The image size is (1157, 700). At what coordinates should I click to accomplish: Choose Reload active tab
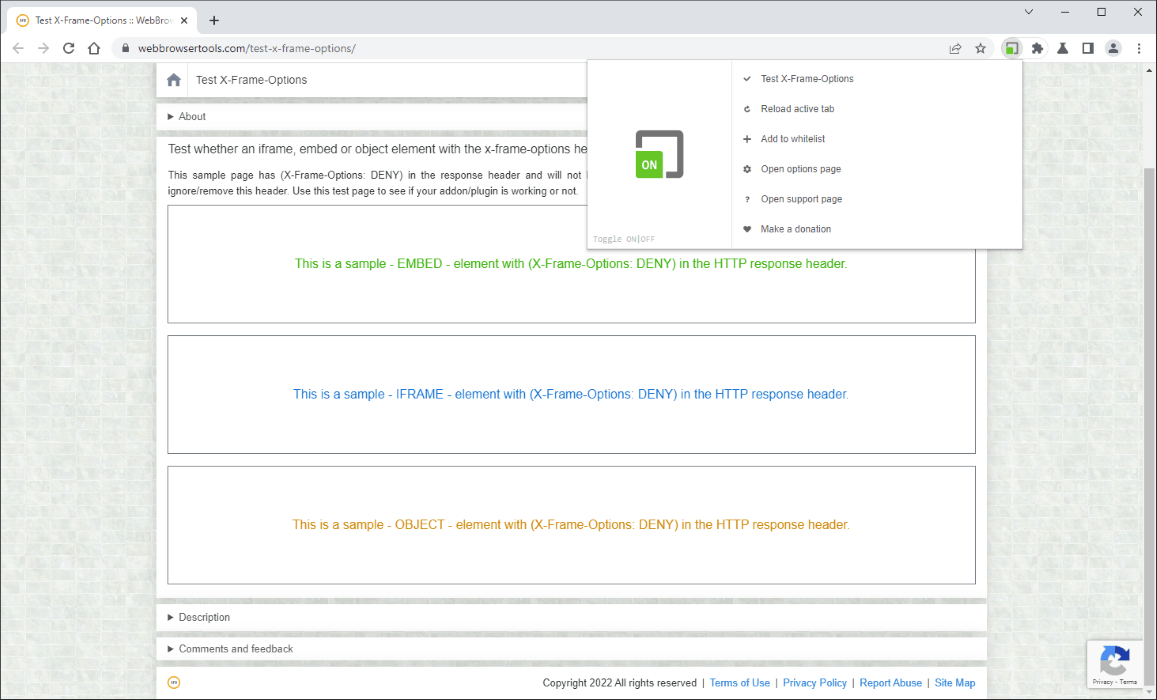pos(797,108)
